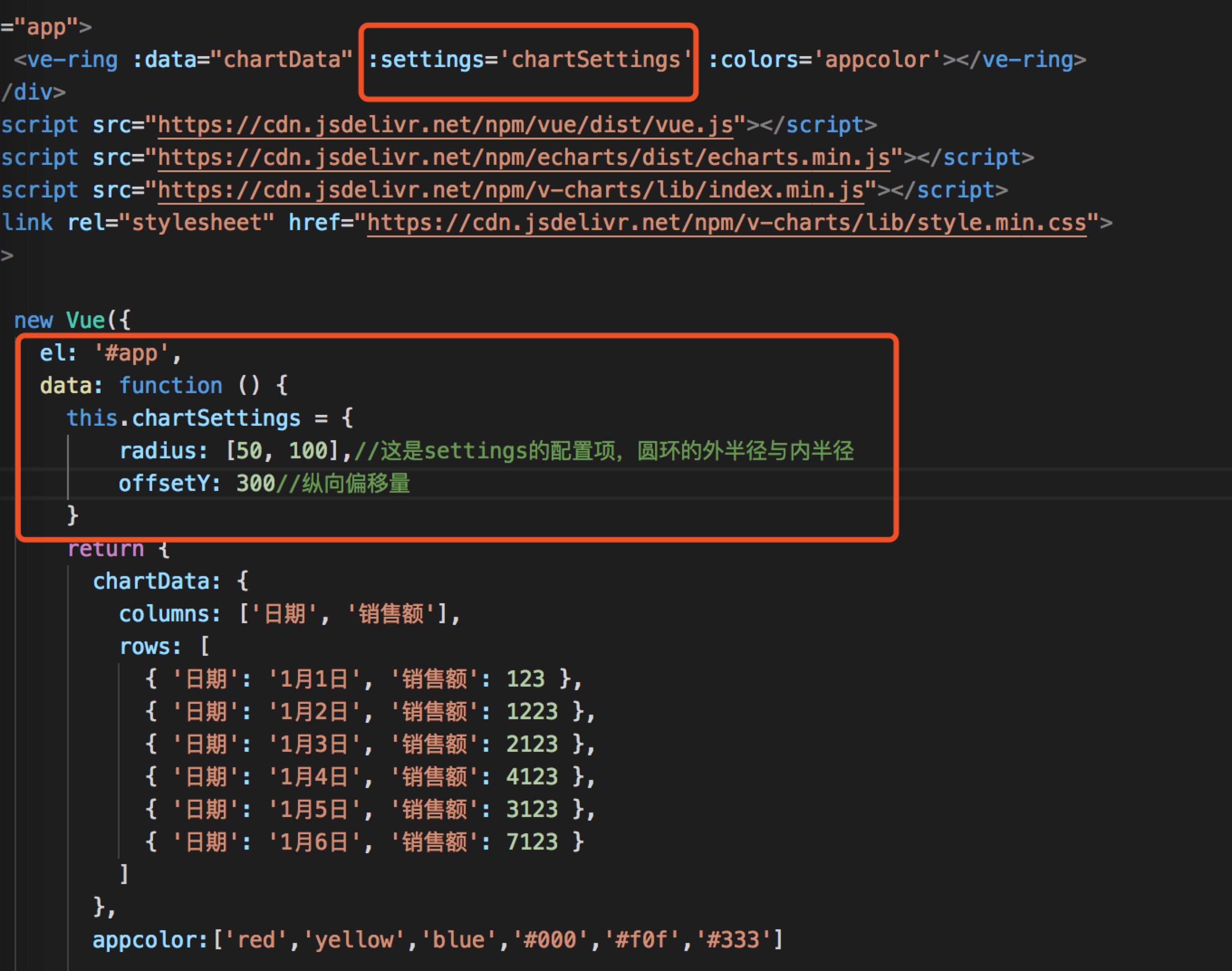
Task: Click the 'yellow' color string
Action: point(354,940)
